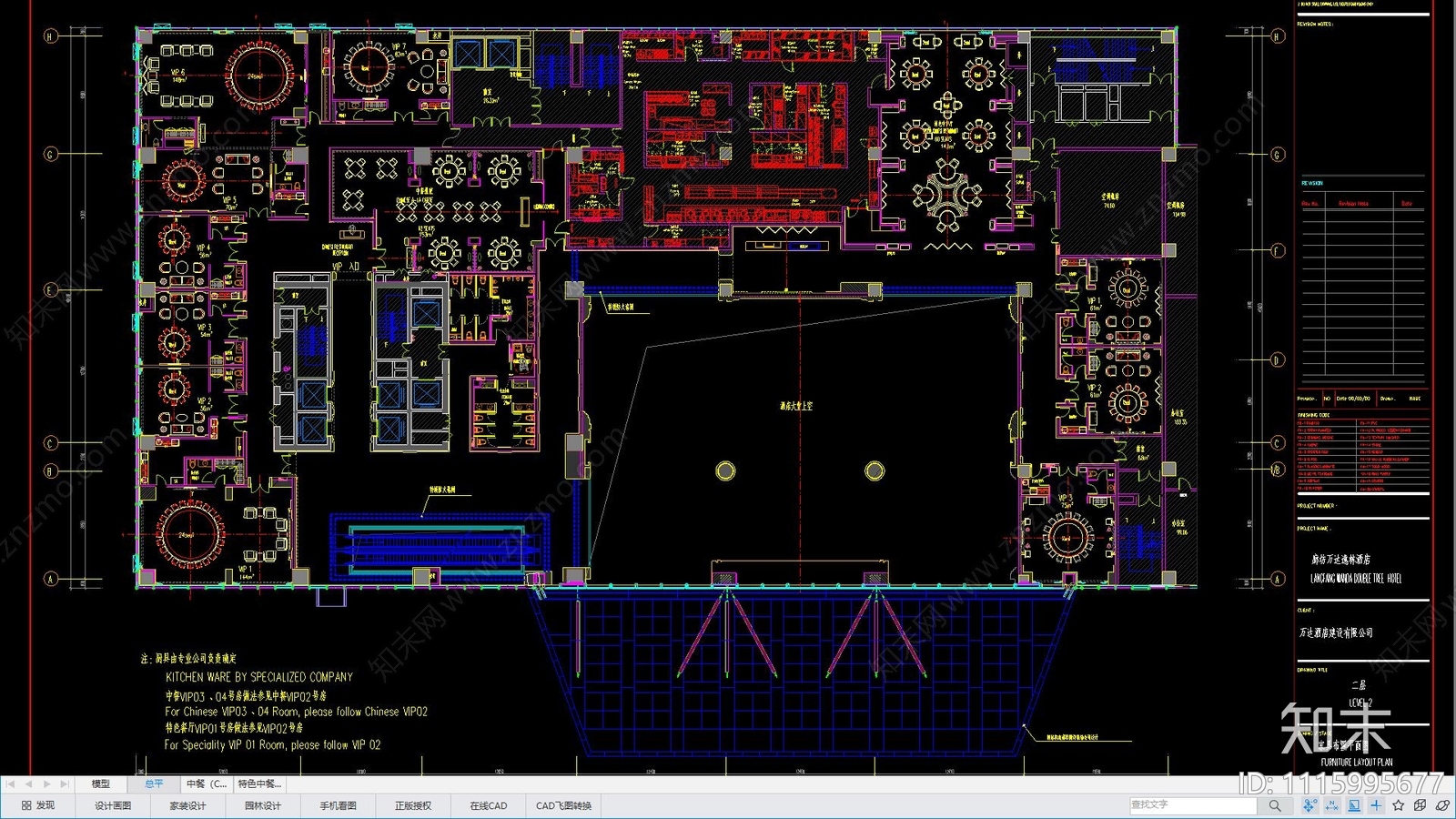Screen dimensions: 1456x819
Task: Select the 总平 layout tab
Action: 154,784
